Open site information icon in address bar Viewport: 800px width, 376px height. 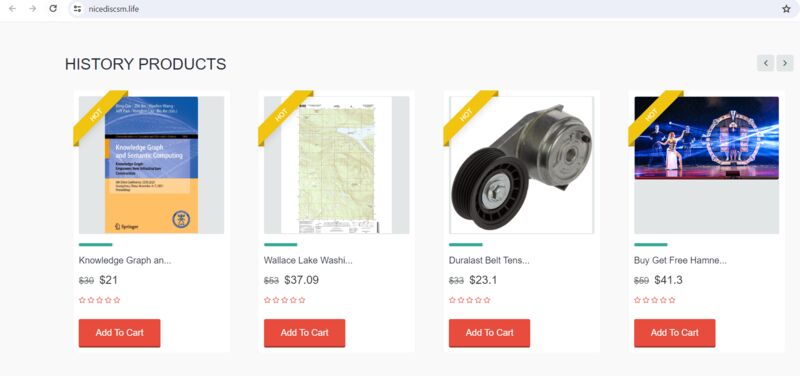pyautogui.click(x=77, y=9)
